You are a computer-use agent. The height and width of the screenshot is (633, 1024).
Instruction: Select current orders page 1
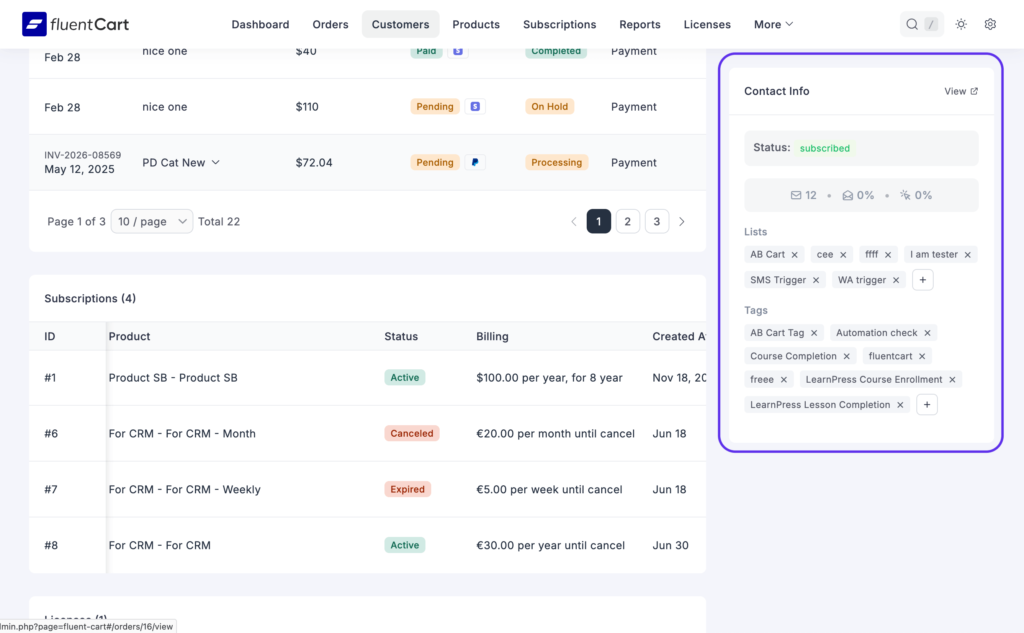[598, 221]
